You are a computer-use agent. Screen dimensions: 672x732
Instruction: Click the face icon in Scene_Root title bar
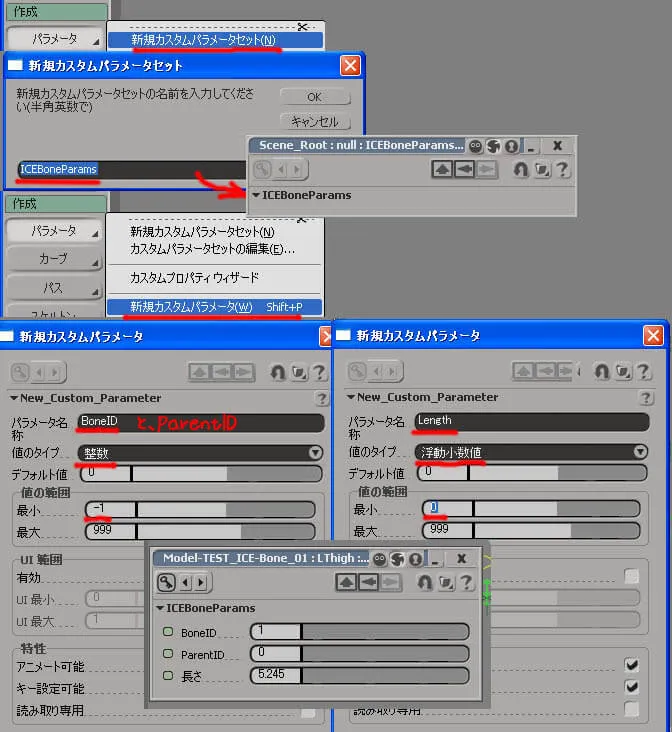(x=475, y=147)
